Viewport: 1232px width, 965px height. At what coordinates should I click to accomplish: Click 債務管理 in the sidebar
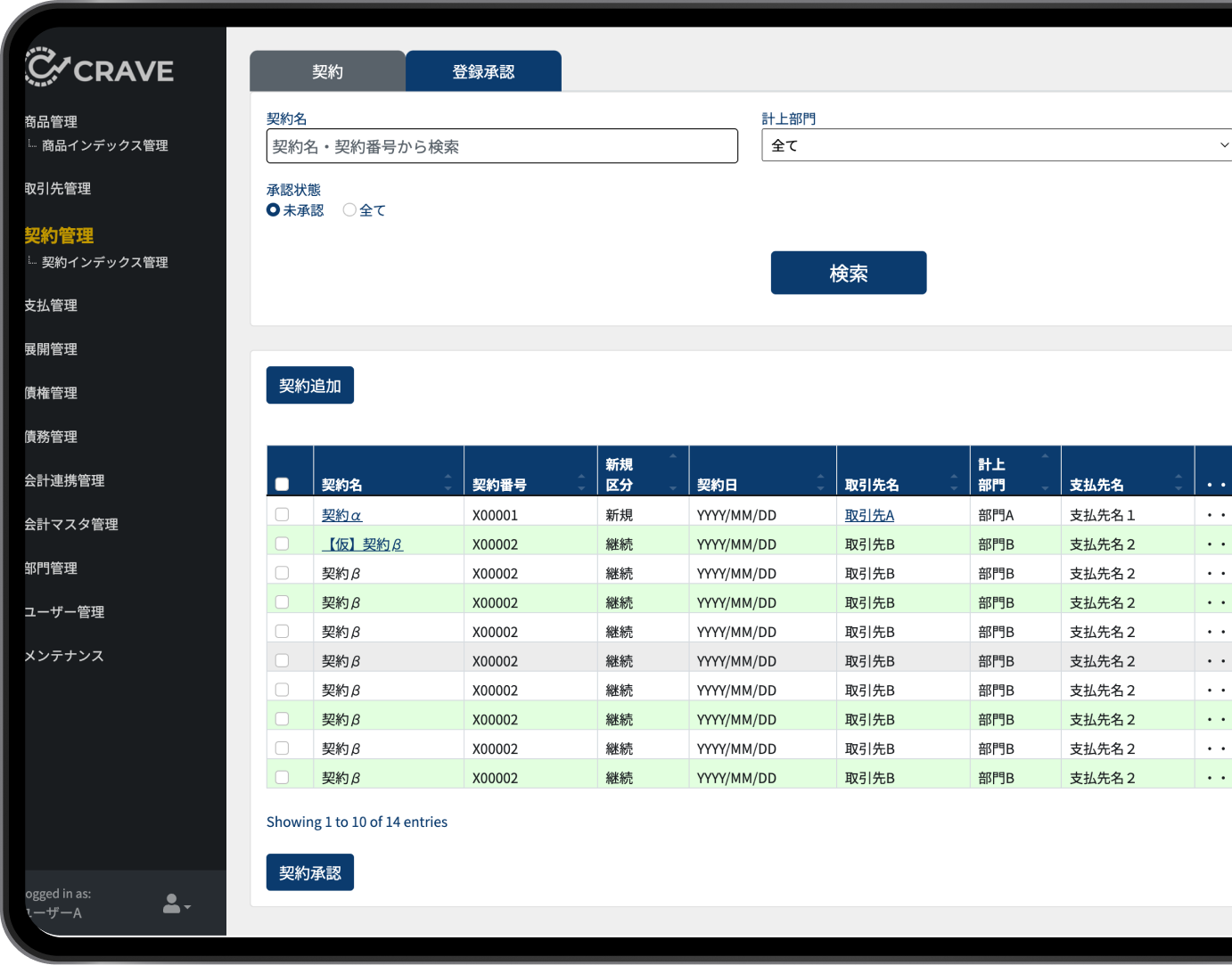[x=51, y=436]
